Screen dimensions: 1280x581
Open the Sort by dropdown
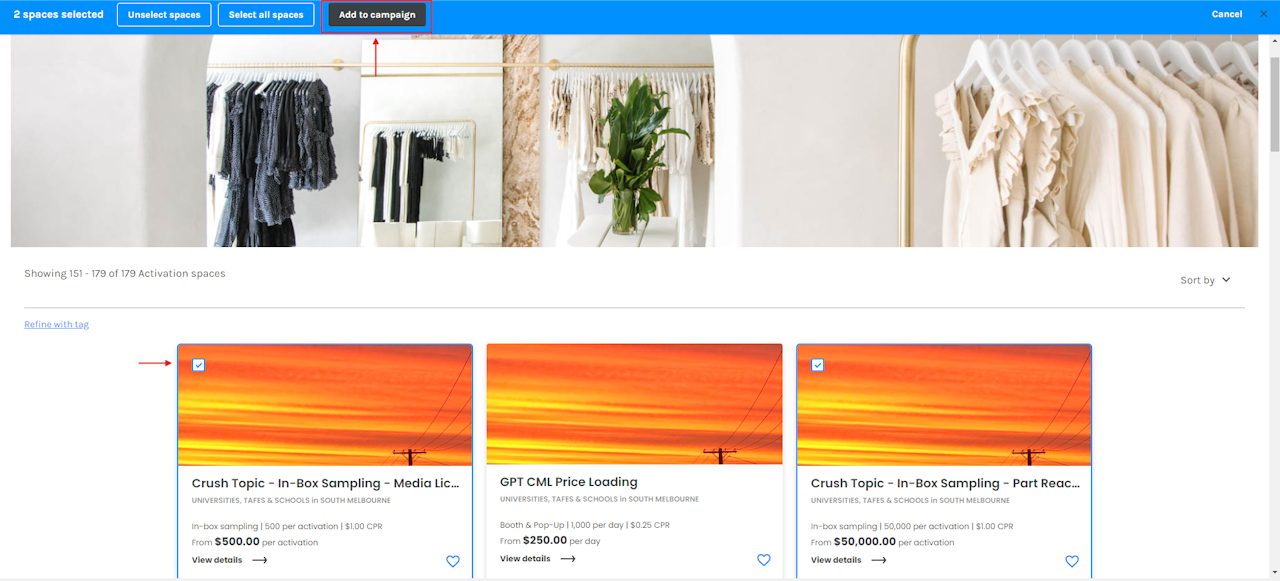tap(1205, 280)
